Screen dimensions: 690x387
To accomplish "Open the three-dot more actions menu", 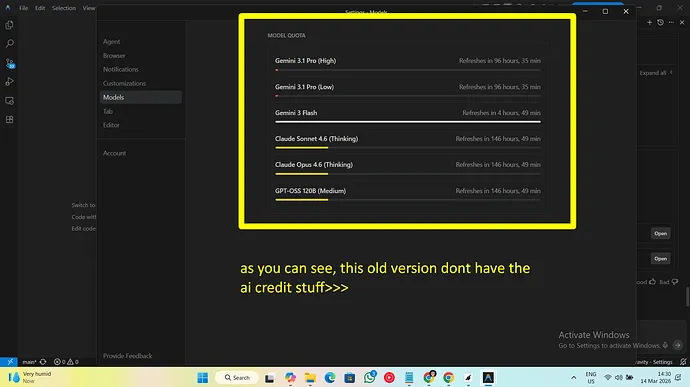I will tap(671, 22).
